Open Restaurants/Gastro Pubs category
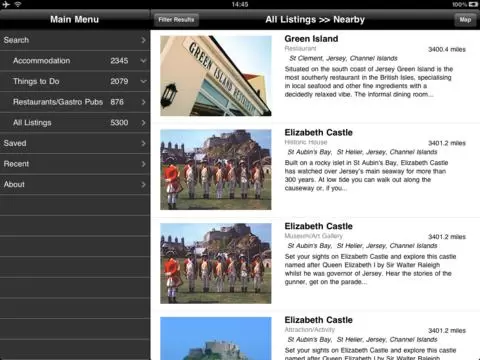 click(x=75, y=102)
